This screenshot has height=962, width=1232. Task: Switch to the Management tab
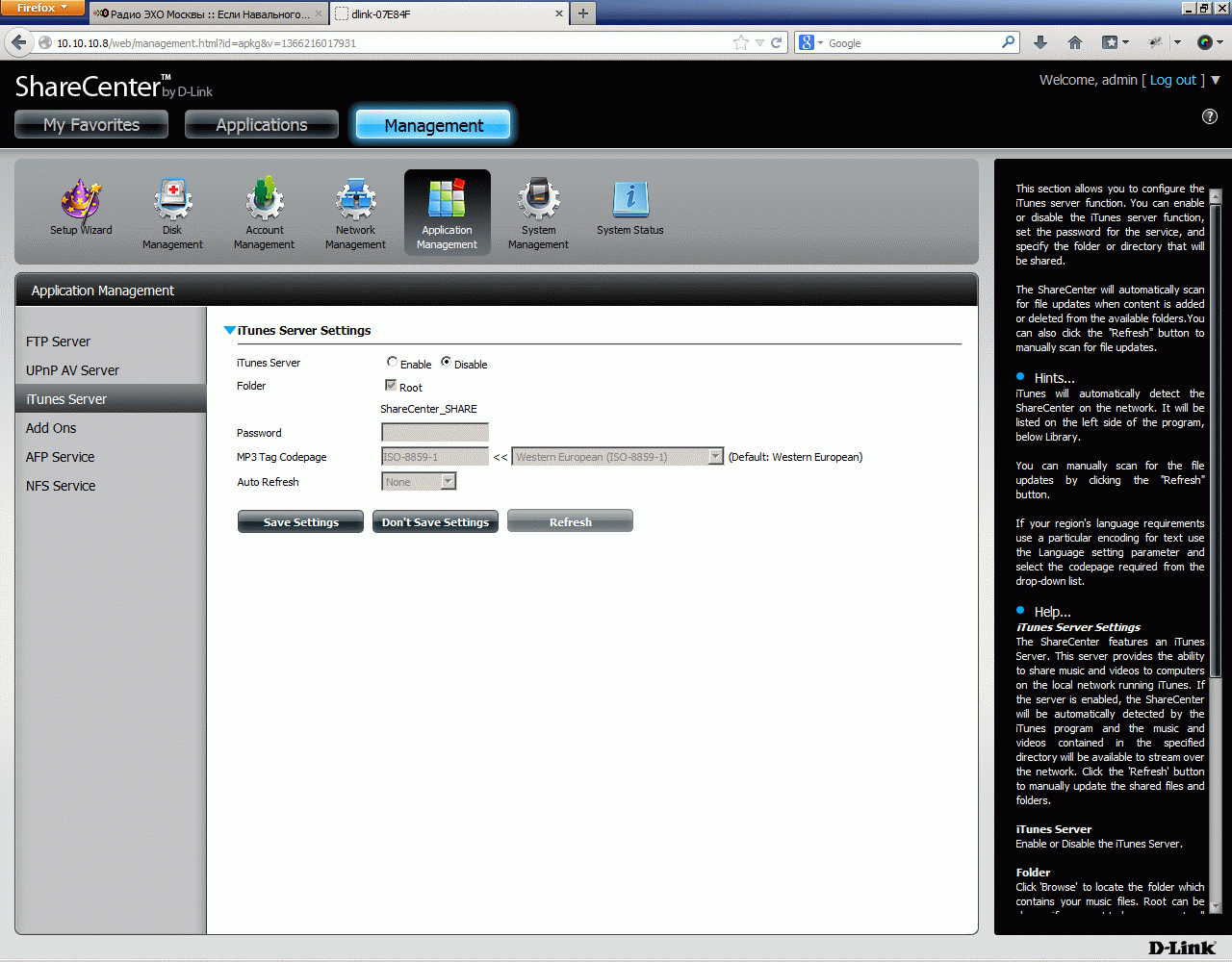click(434, 125)
